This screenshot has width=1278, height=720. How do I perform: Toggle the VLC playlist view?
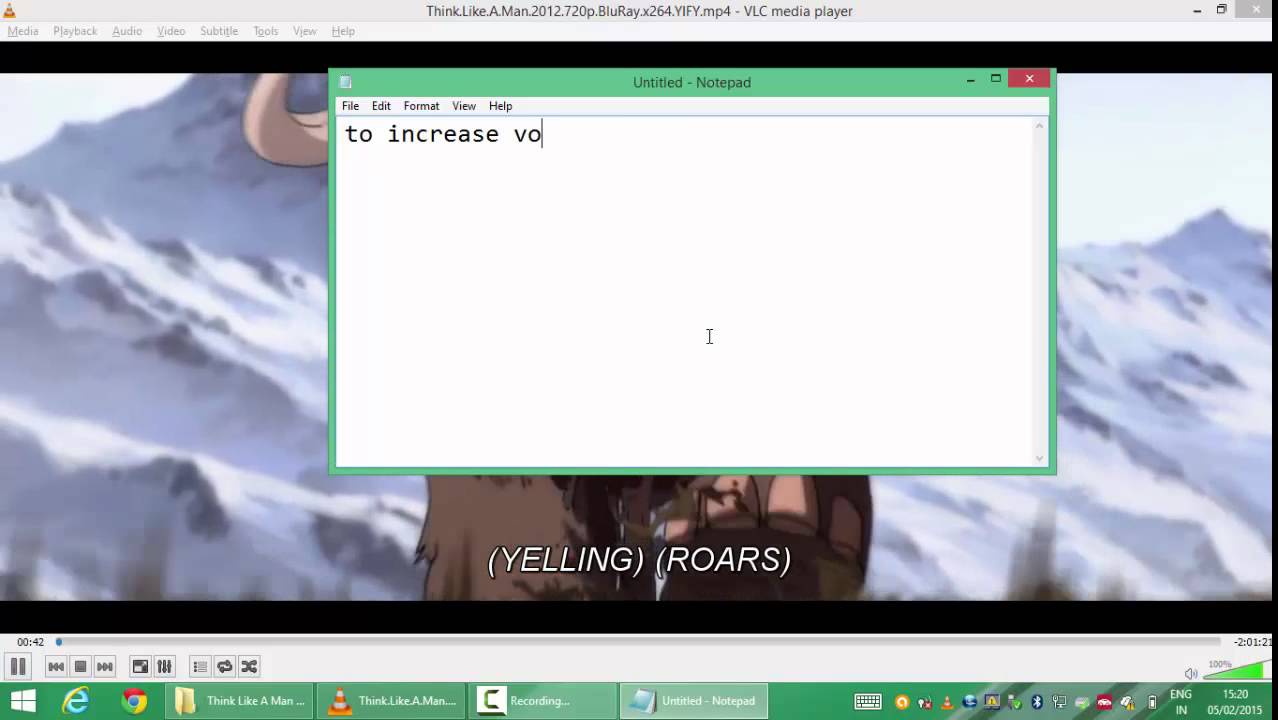[x=200, y=666]
